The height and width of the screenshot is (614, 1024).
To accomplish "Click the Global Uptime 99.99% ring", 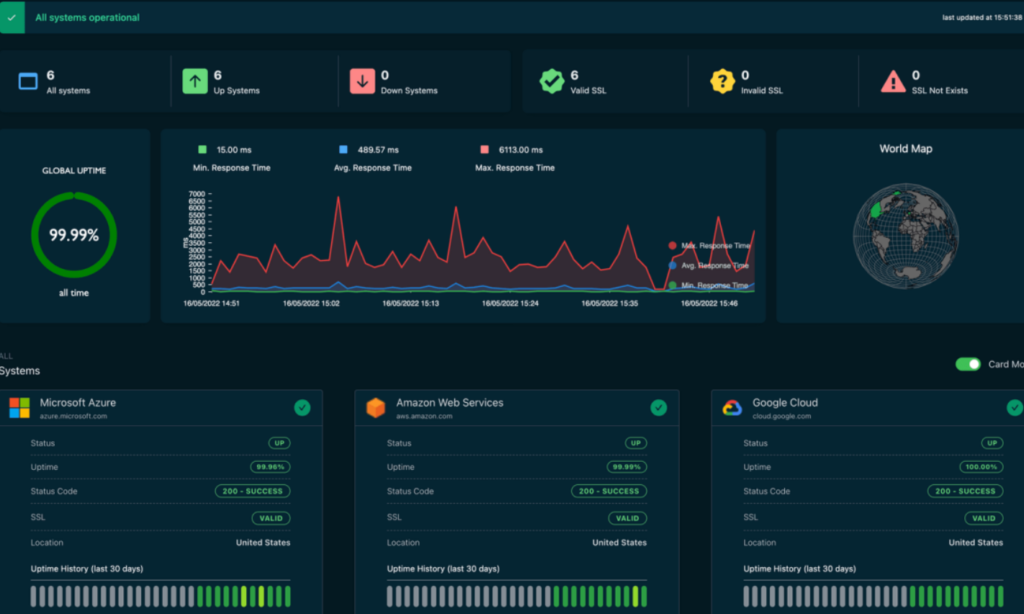I will (74, 235).
